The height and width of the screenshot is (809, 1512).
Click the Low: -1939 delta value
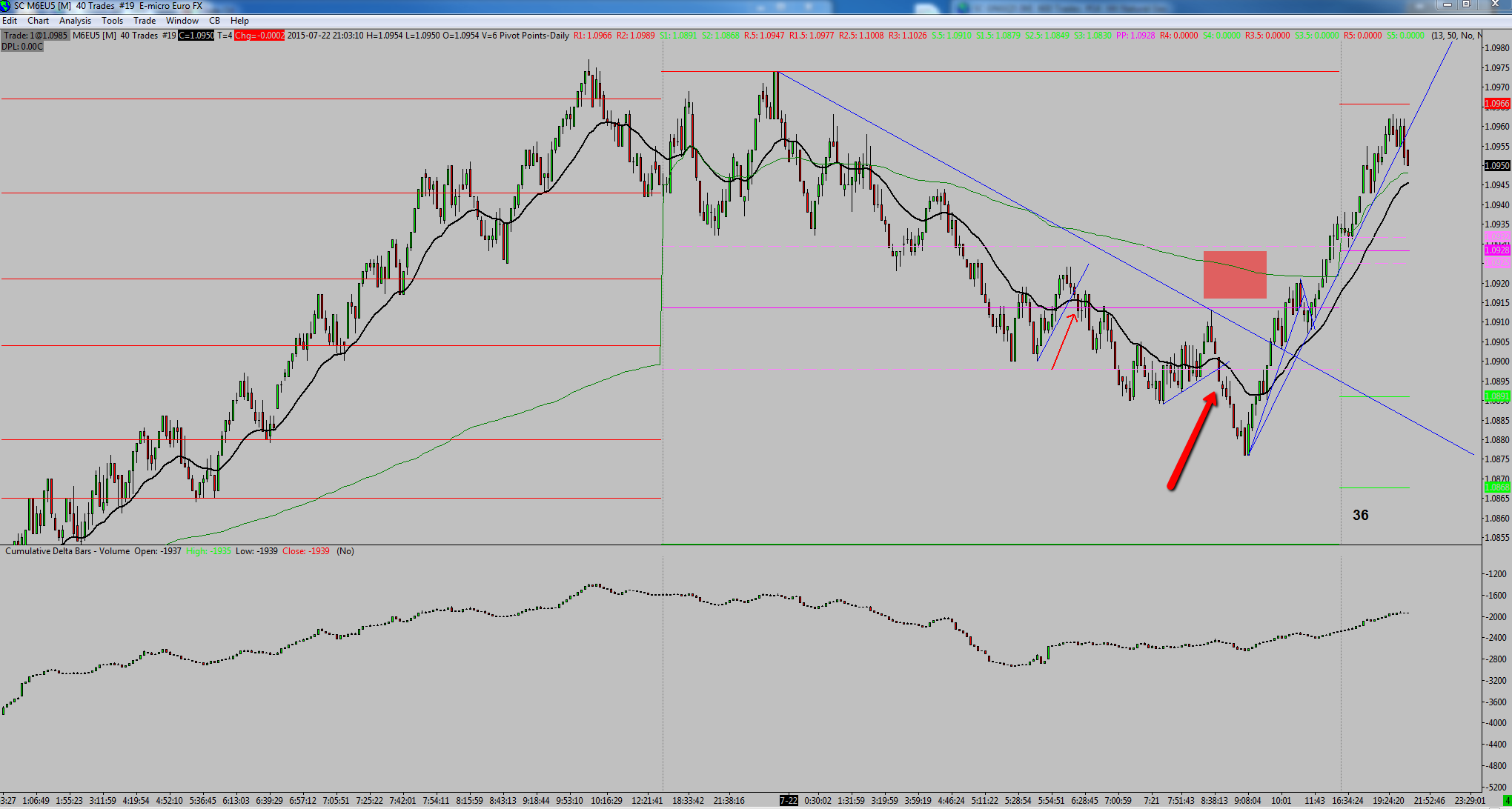click(256, 551)
